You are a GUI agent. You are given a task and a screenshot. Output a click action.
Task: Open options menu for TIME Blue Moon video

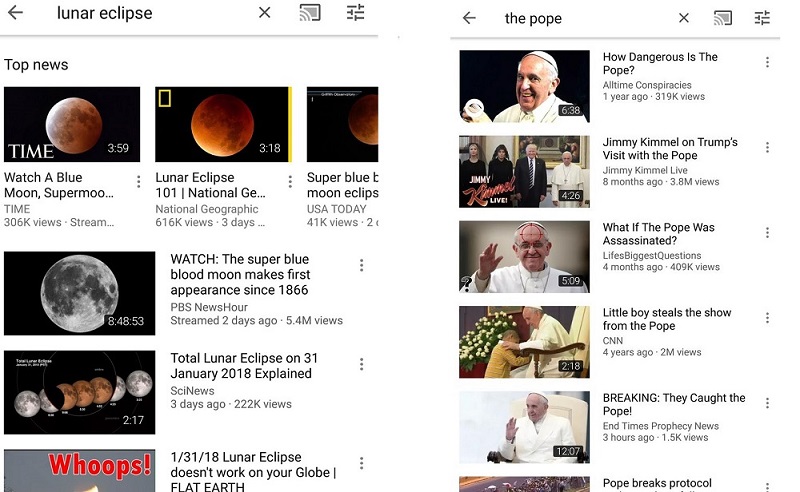pyautogui.click(x=139, y=181)
